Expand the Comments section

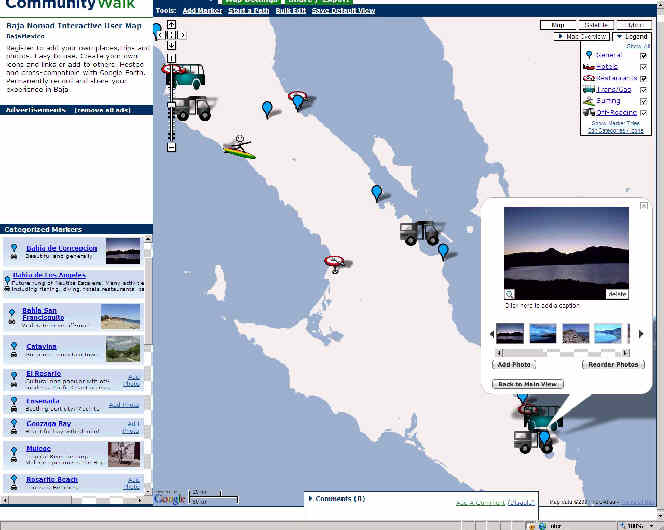pos(337,499)
